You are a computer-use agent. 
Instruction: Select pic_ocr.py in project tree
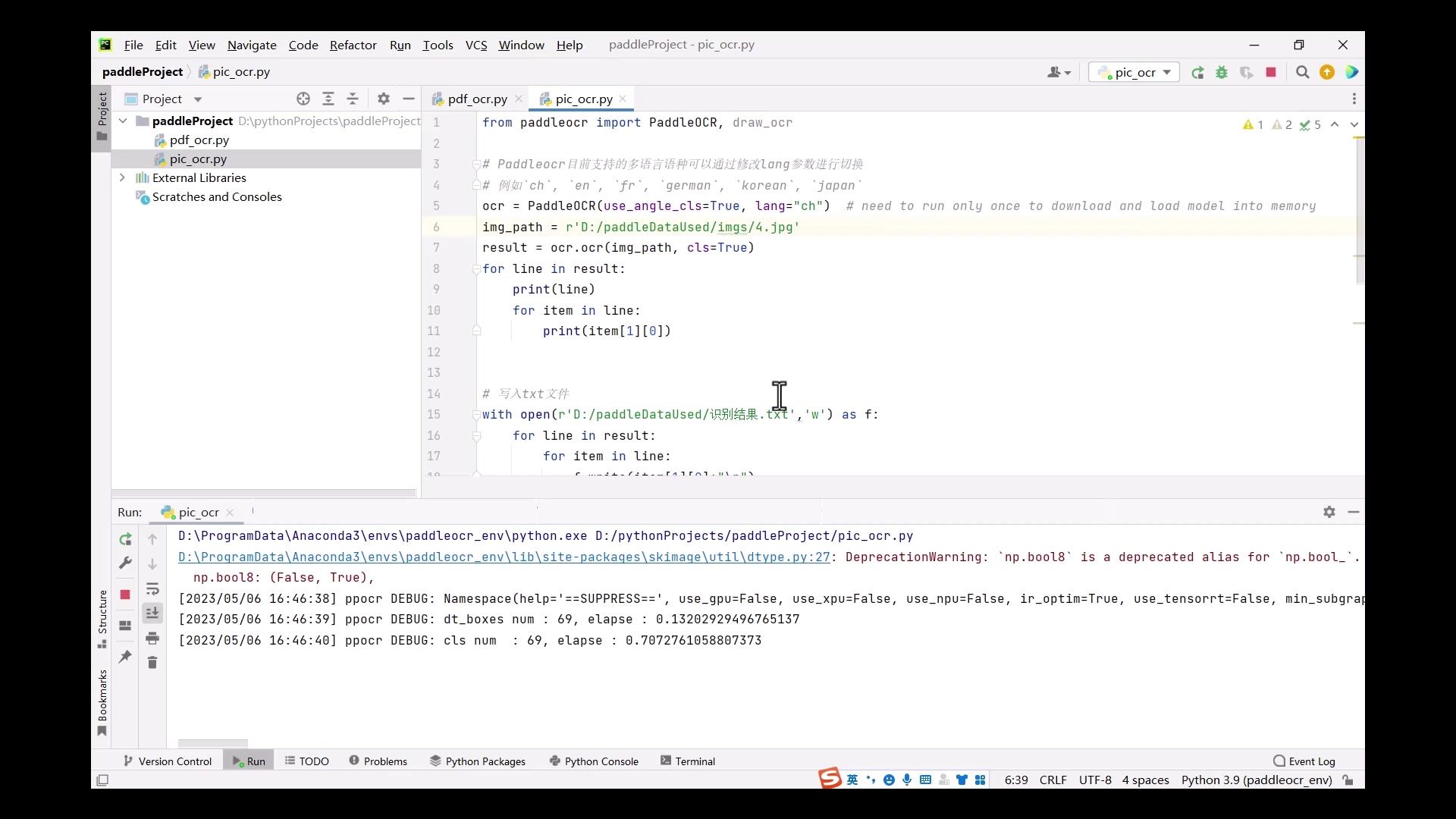pos(198,159)
